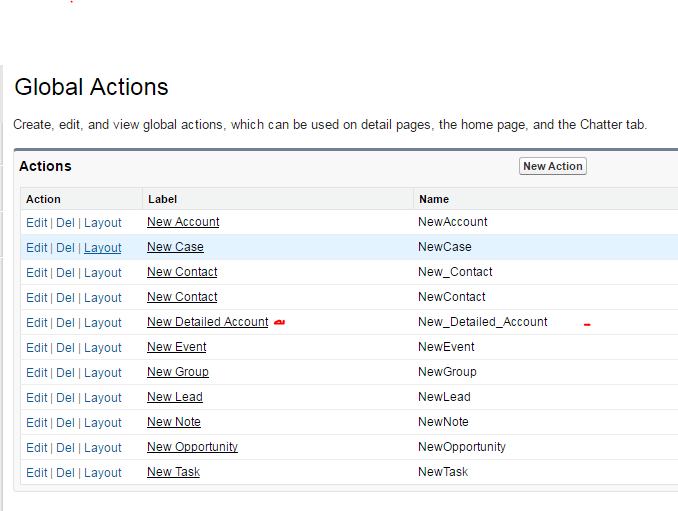The image size is (678, 511).
Task: Edit the New_Contact action row
Action: tap(37, 273)
